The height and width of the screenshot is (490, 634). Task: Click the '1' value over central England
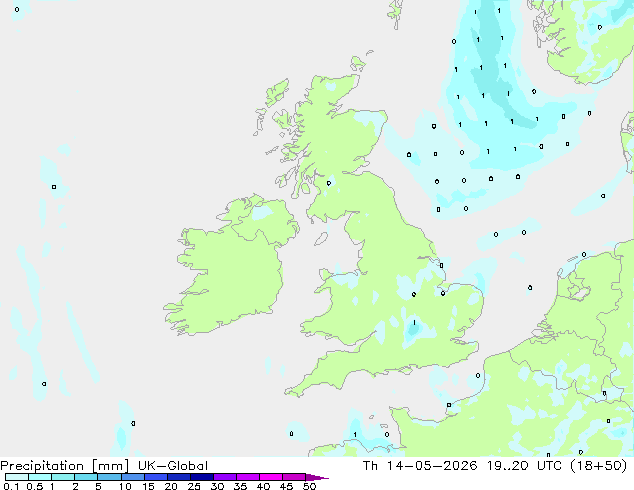pos(414,323)
